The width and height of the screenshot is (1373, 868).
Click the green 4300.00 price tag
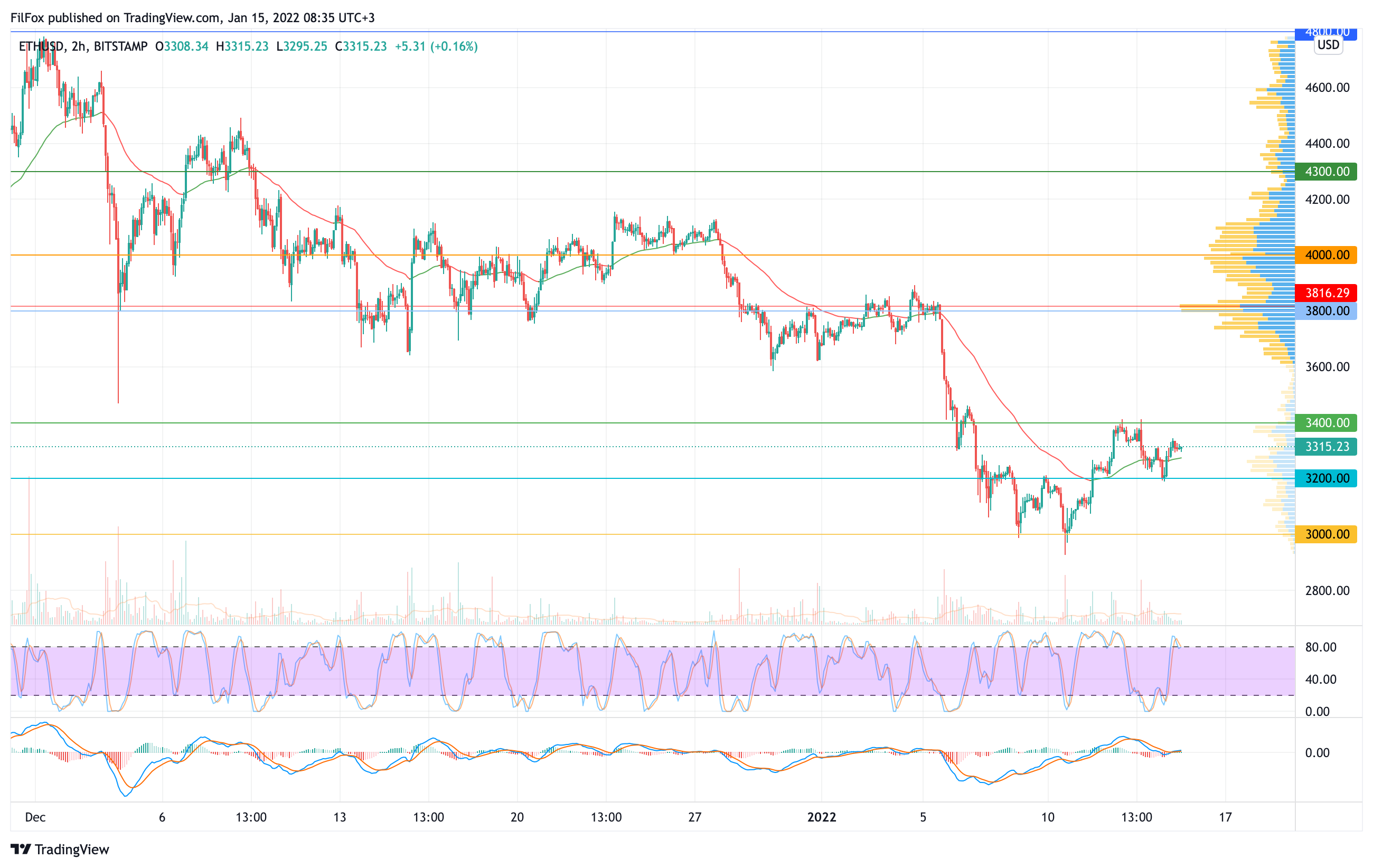[x=1325, y=172]
